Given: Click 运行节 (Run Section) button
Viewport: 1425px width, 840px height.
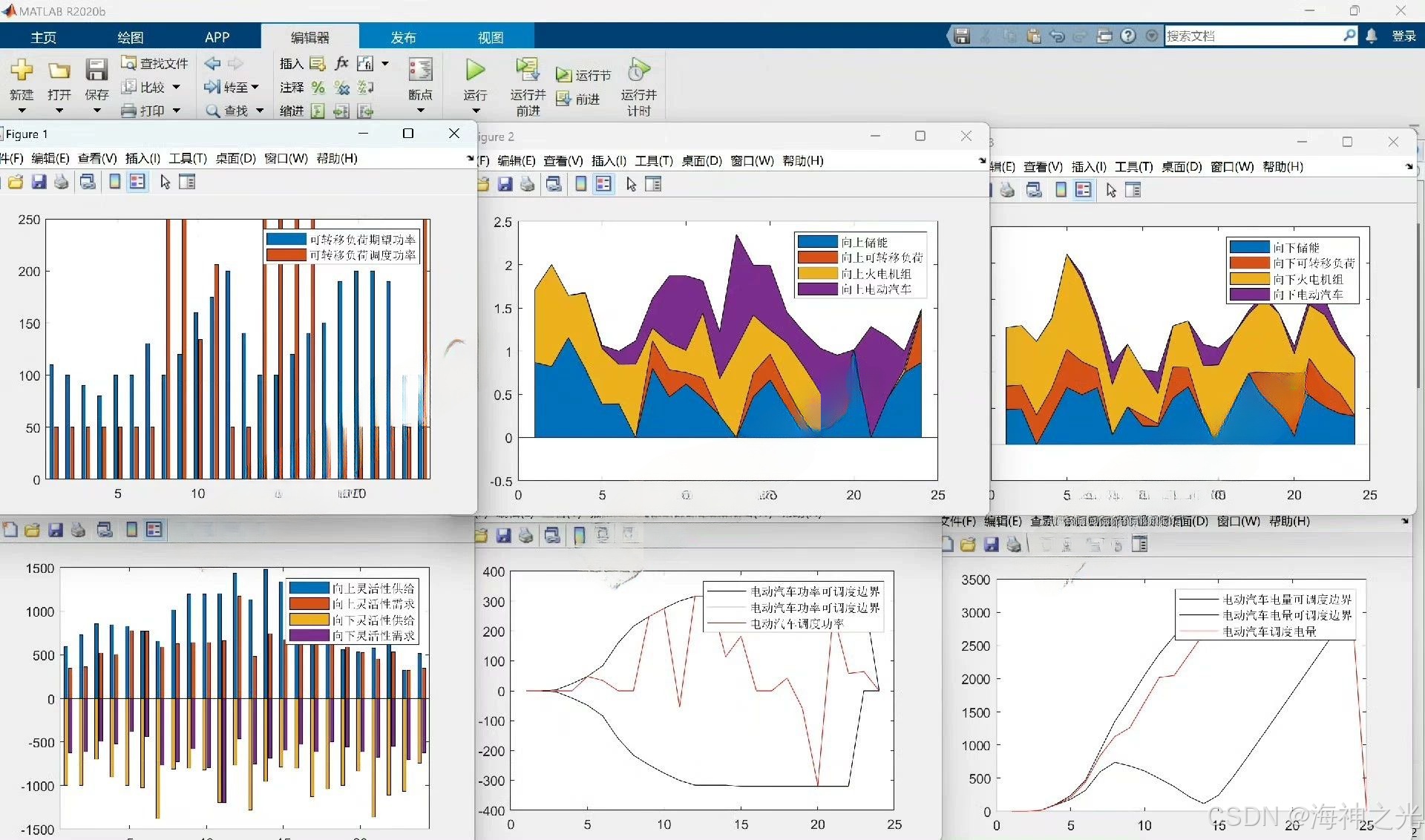Looking at the screenshot, I should point(584,75).
